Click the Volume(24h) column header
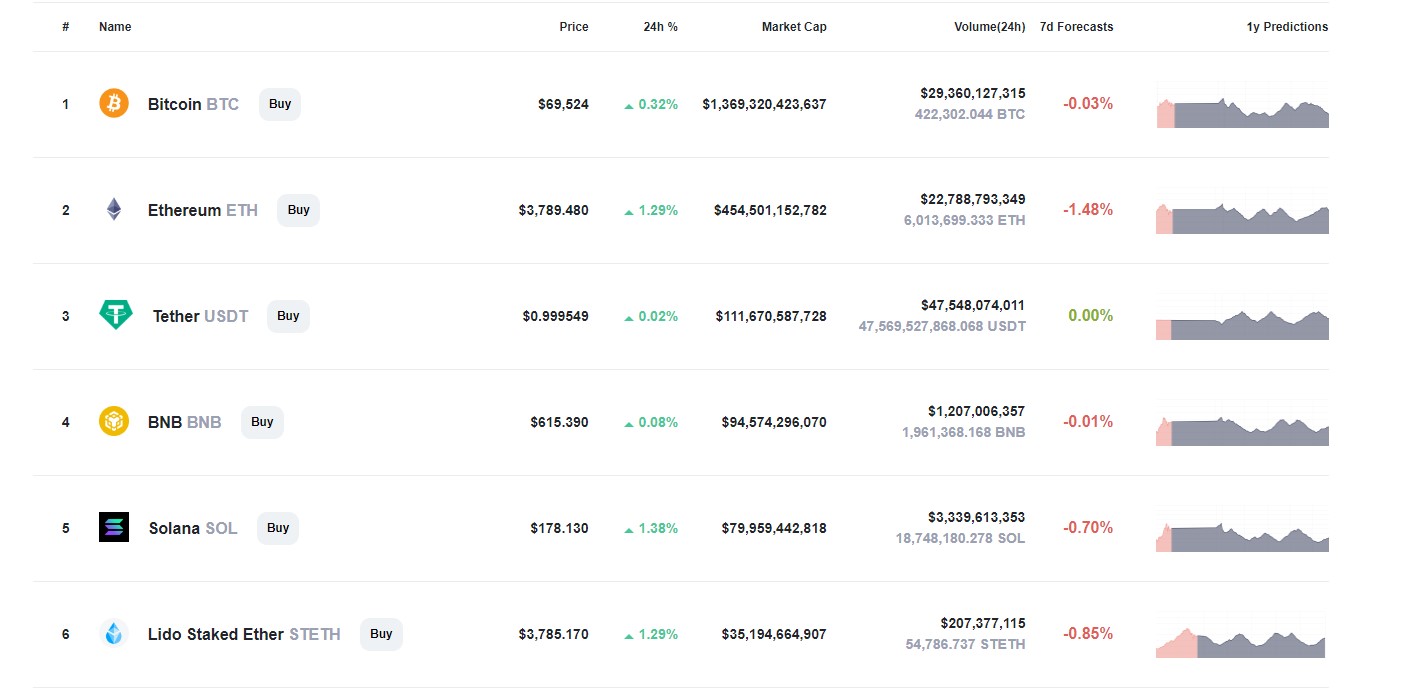 [990, 27]
